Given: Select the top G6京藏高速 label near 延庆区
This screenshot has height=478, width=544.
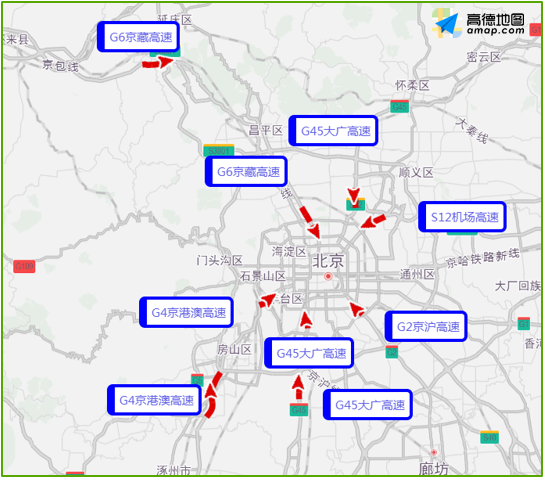Looking at the screenshot, I should pos(138,37).
